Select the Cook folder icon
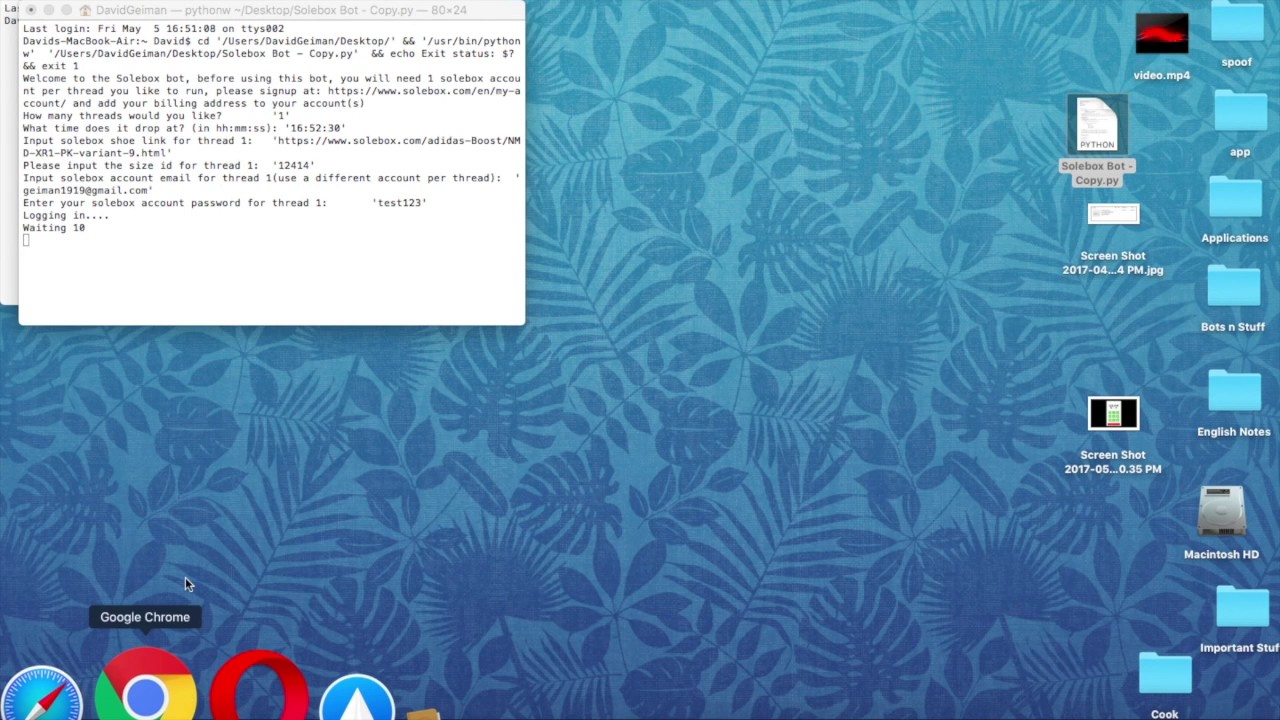Screen dimensions: 1280x720 1165,675
